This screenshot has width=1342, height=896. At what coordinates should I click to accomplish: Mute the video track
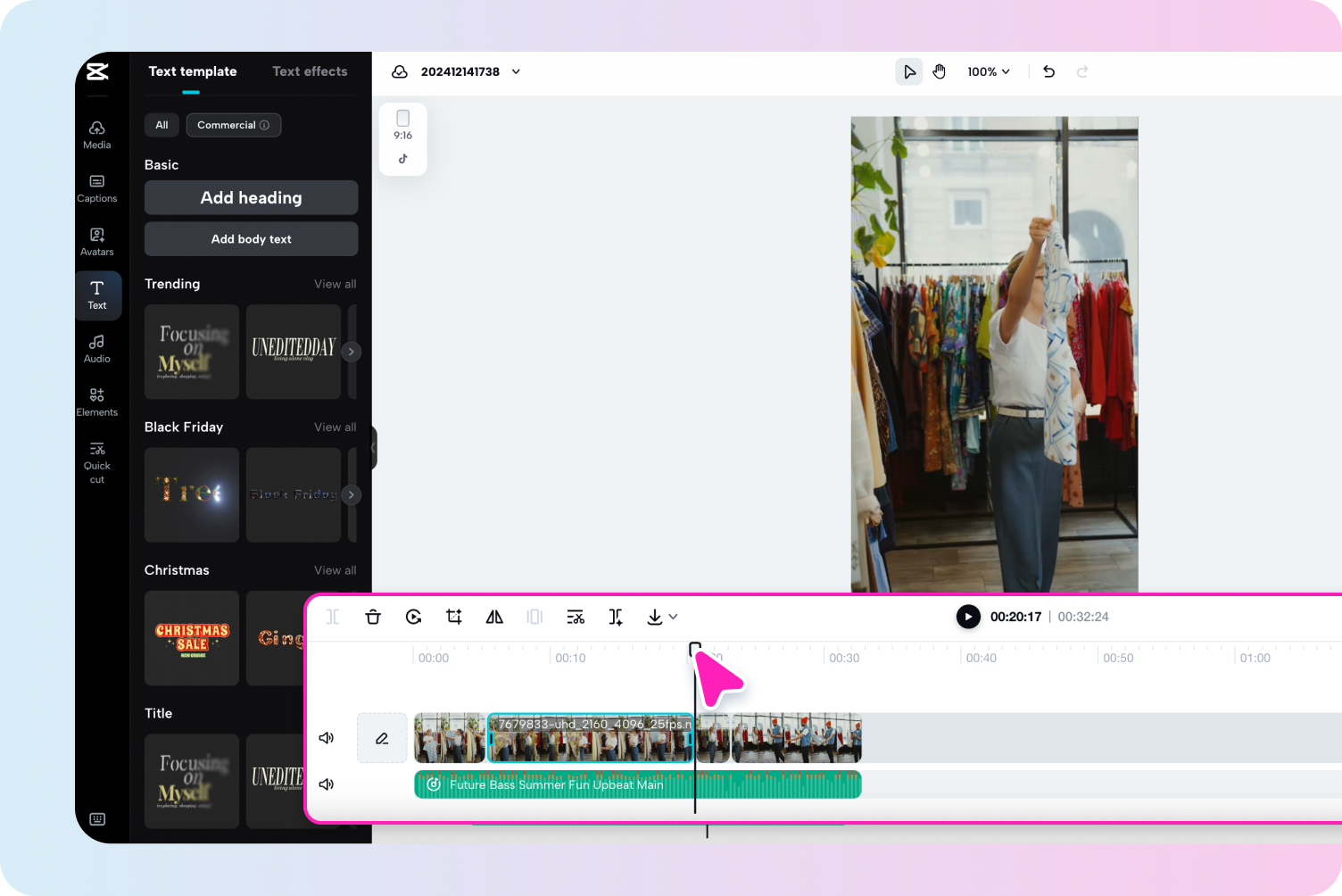point(327,738)
